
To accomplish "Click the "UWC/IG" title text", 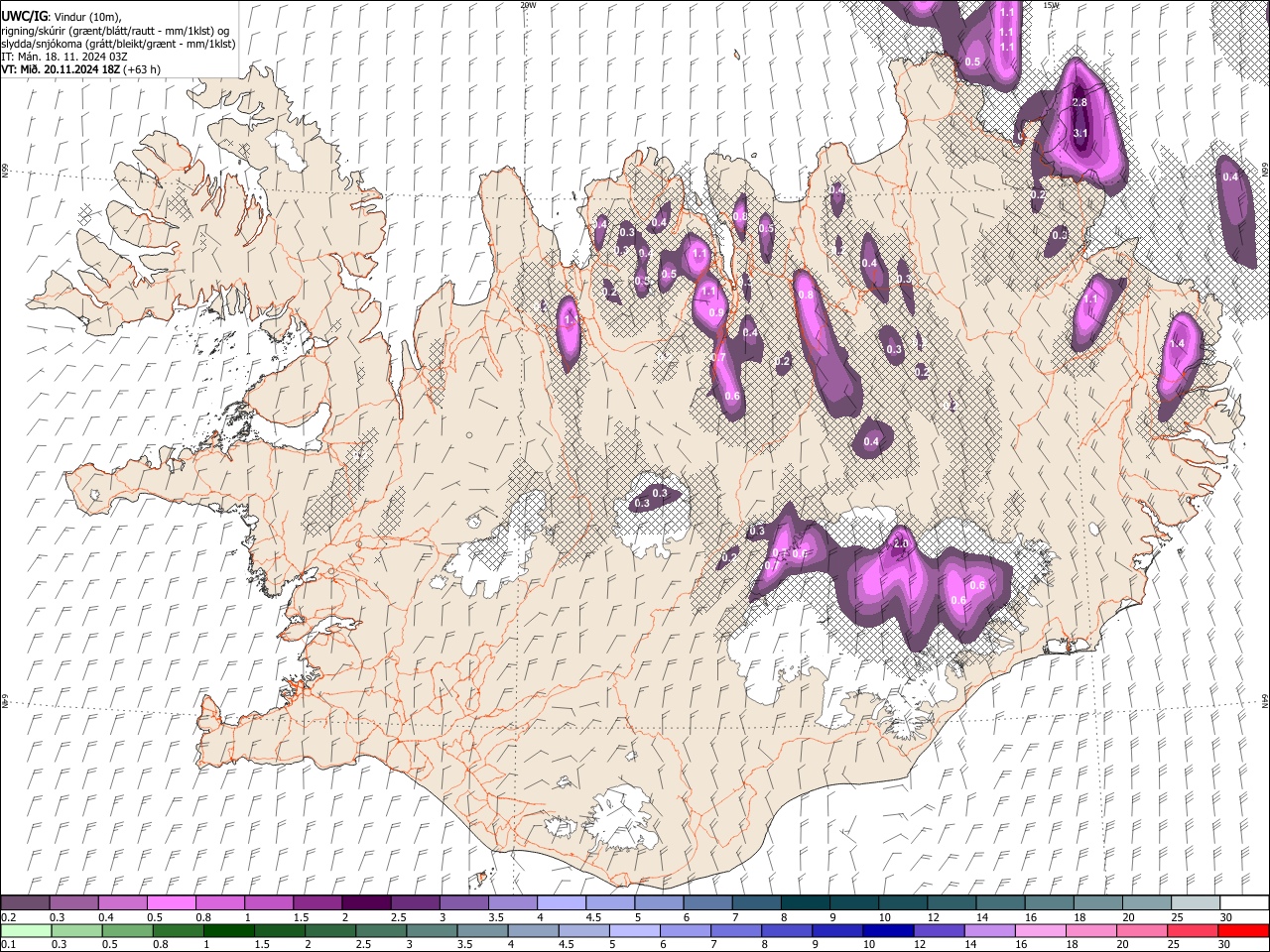I will click(24, 17).
